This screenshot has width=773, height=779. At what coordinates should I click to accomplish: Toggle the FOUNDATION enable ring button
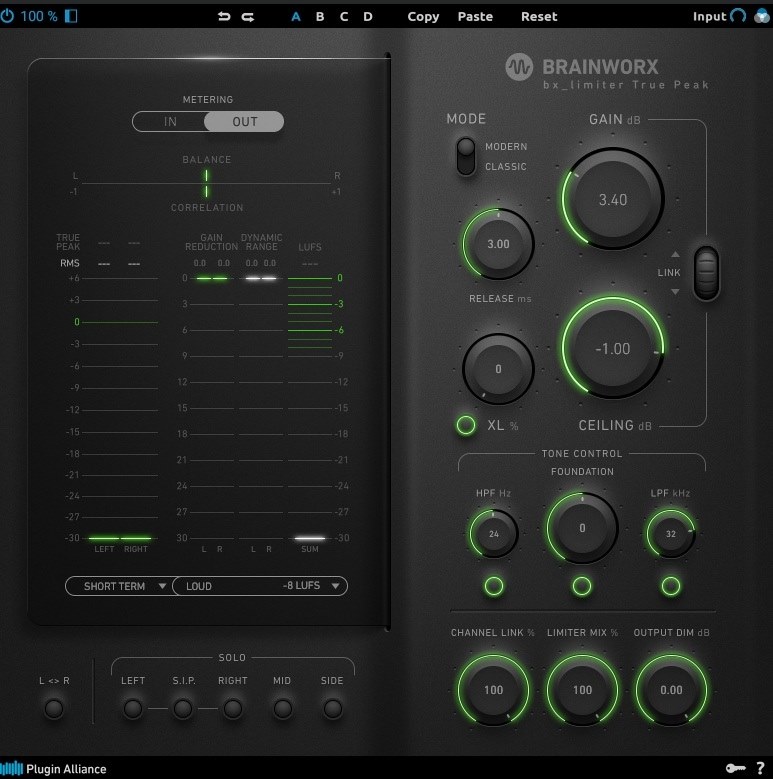pos(582,586)
